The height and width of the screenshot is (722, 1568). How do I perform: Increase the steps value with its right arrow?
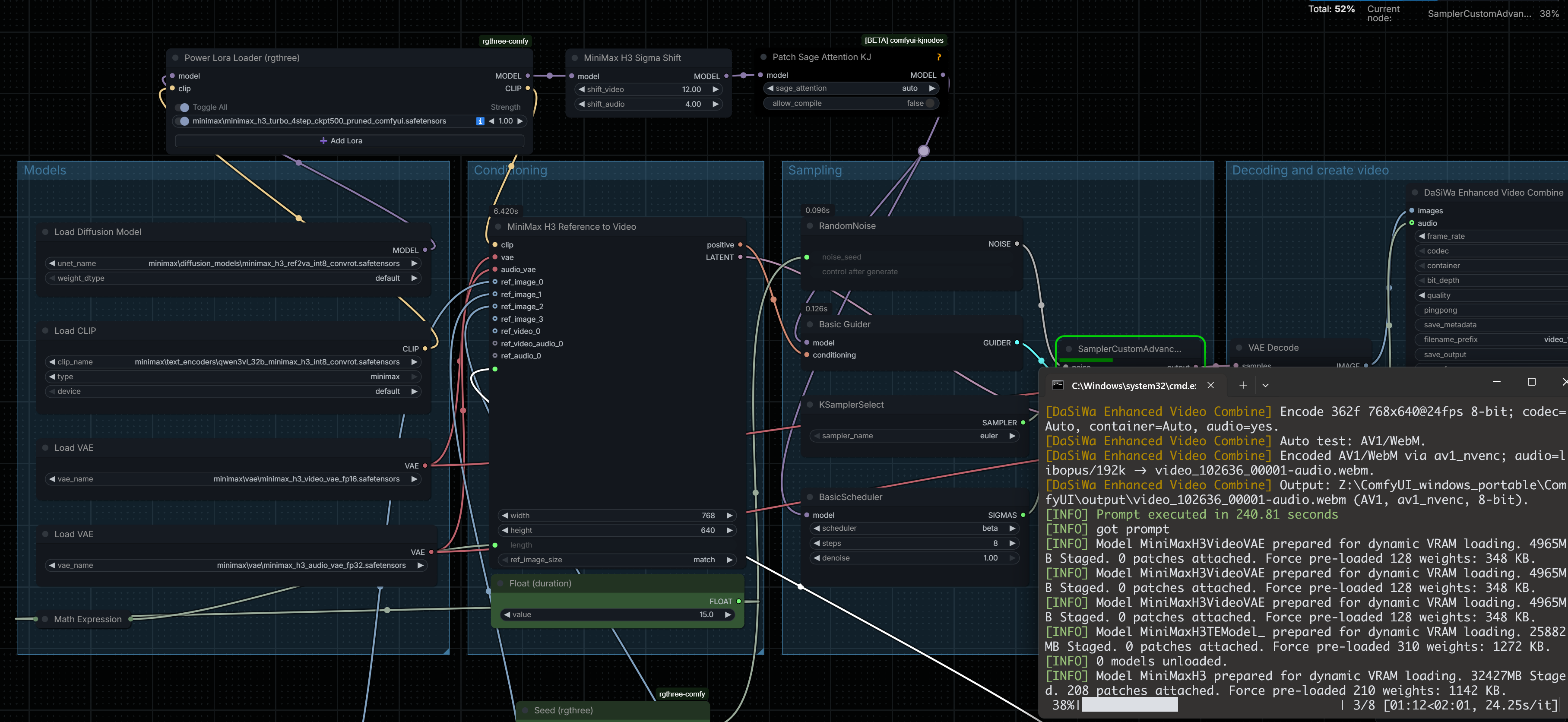(x=1012, y=544)
